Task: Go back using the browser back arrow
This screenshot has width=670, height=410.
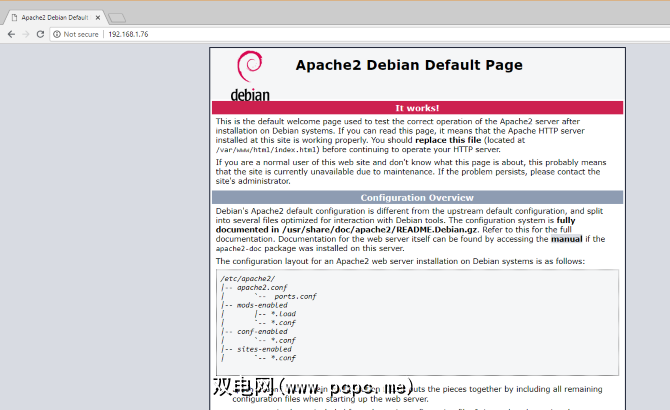Action: click(x=11, y=34)
